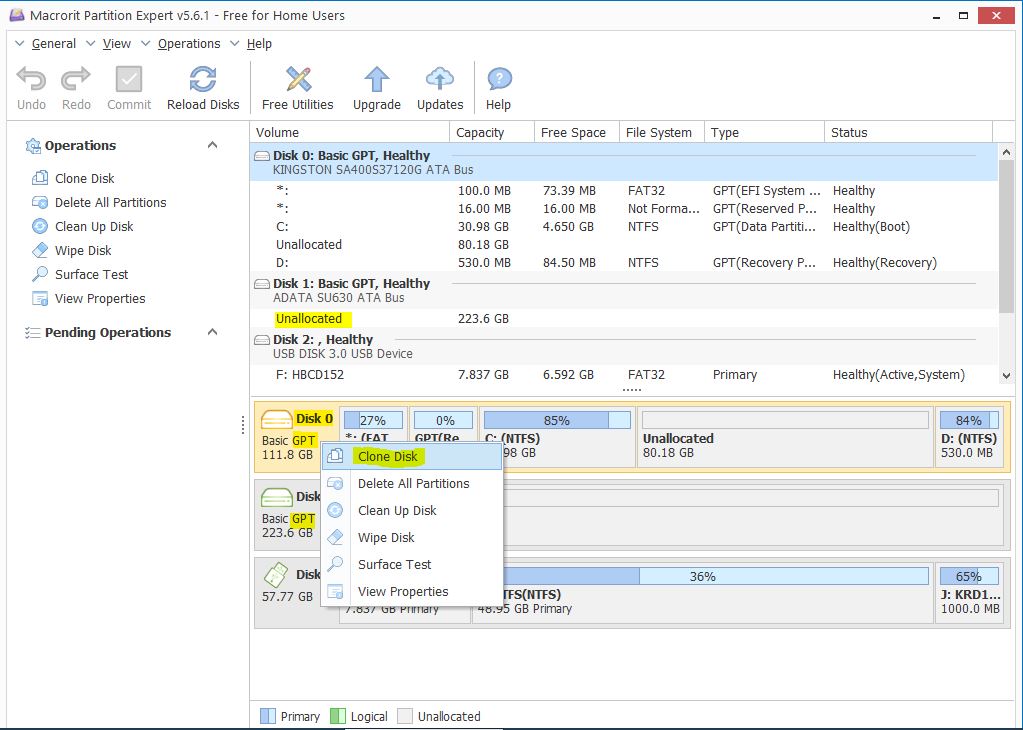Select the Unallocated row under Disk 1
This screenshot has width=1023, height=730.
pos(309,319)
